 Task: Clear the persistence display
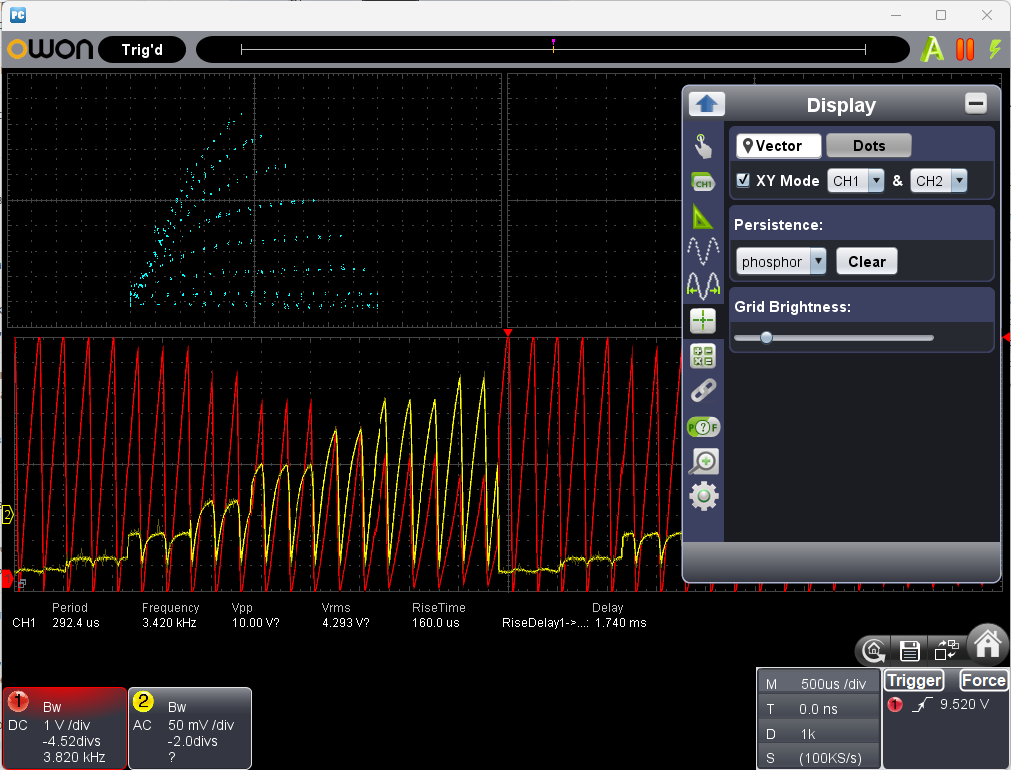pos(866,262)
